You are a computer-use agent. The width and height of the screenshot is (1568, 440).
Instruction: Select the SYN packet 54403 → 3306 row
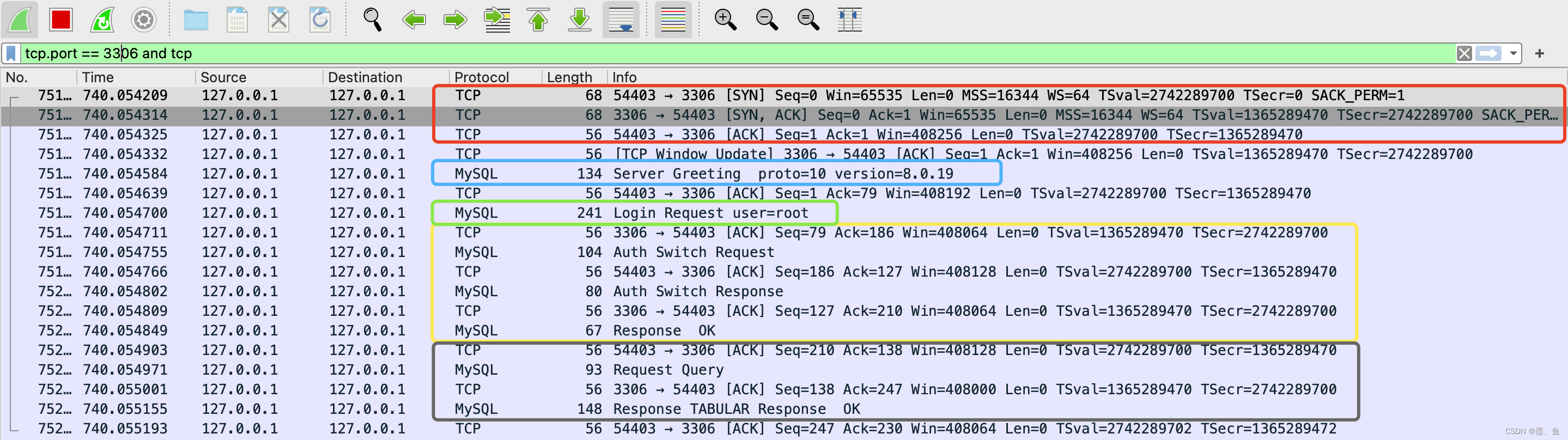[x=784, y=95]
